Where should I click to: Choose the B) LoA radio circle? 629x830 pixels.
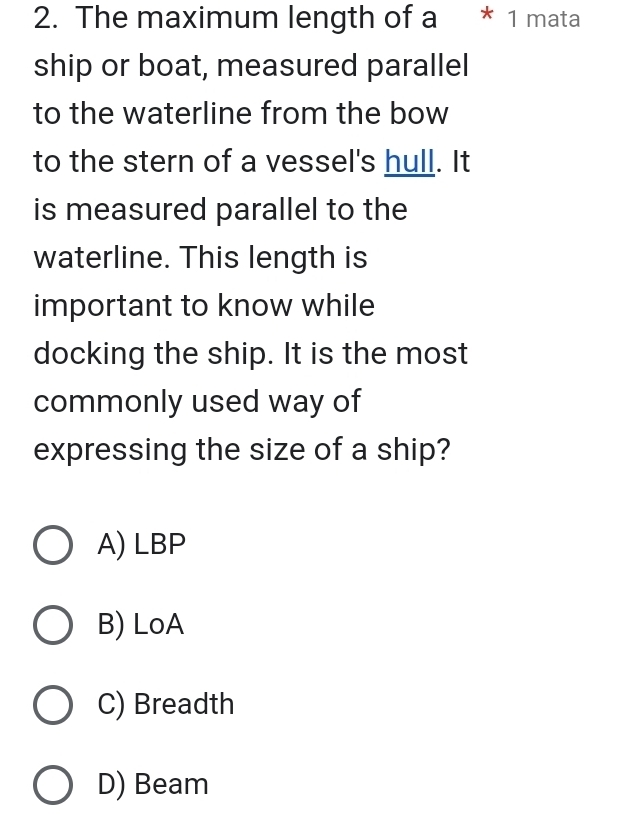click(x=54, y=625)
